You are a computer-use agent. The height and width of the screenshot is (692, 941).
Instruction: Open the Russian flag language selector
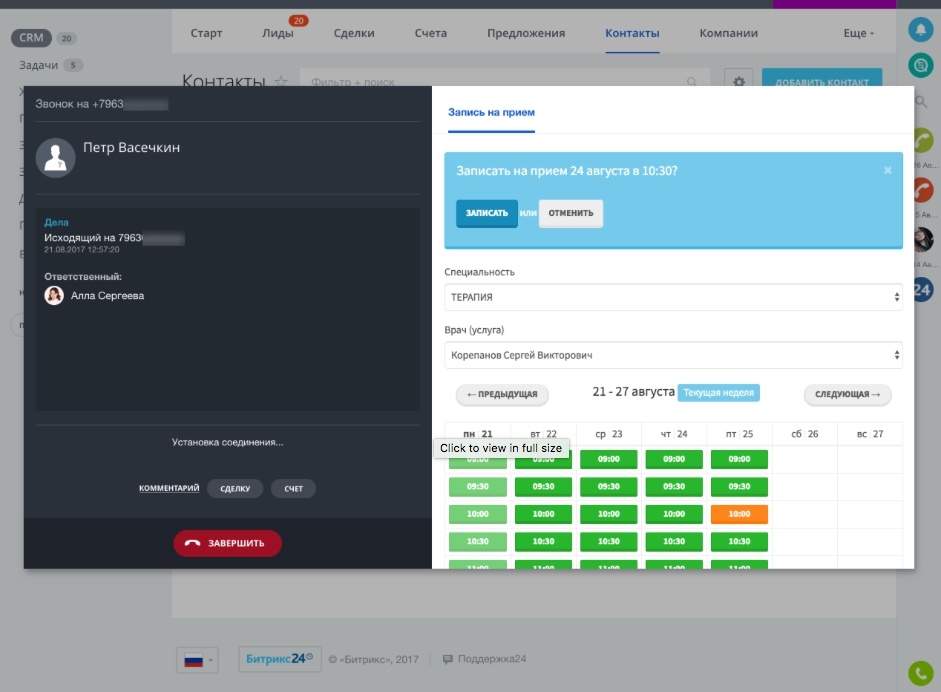[x=197, y=660]
